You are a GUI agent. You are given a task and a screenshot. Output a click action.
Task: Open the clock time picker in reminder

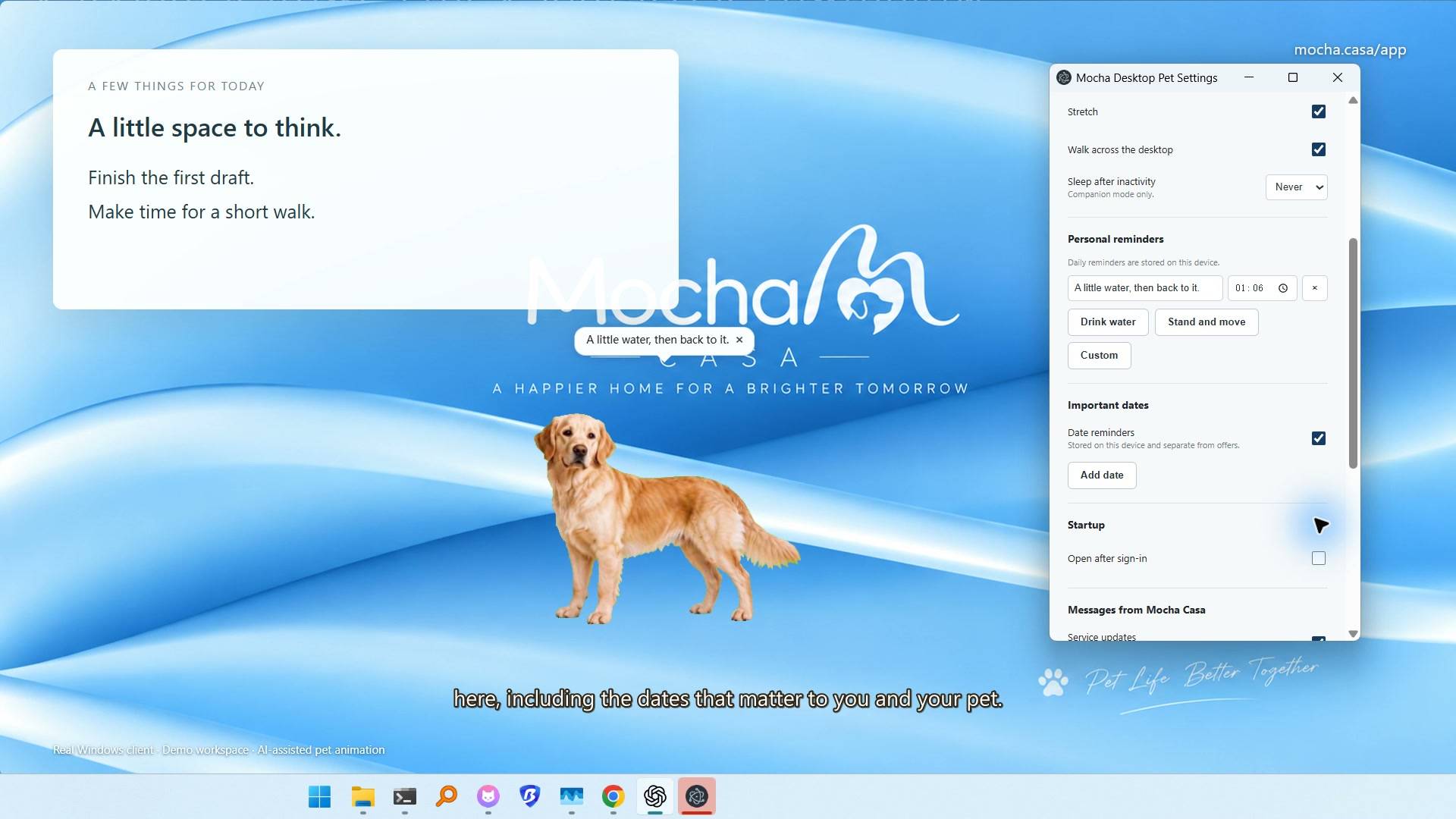pos(1283,288)
